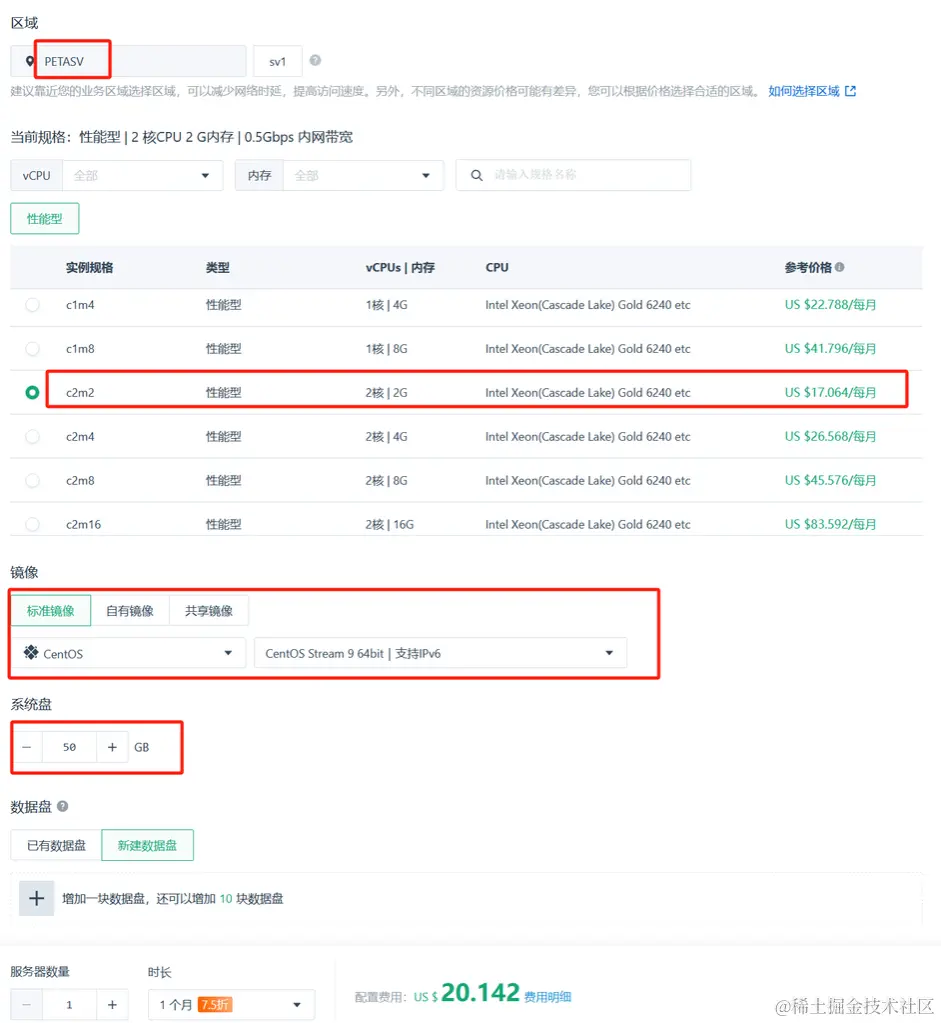The width and height of the screenshot is (941, 1023).
Task: Increase server quantity with plus button
Action: point(112,1005)
